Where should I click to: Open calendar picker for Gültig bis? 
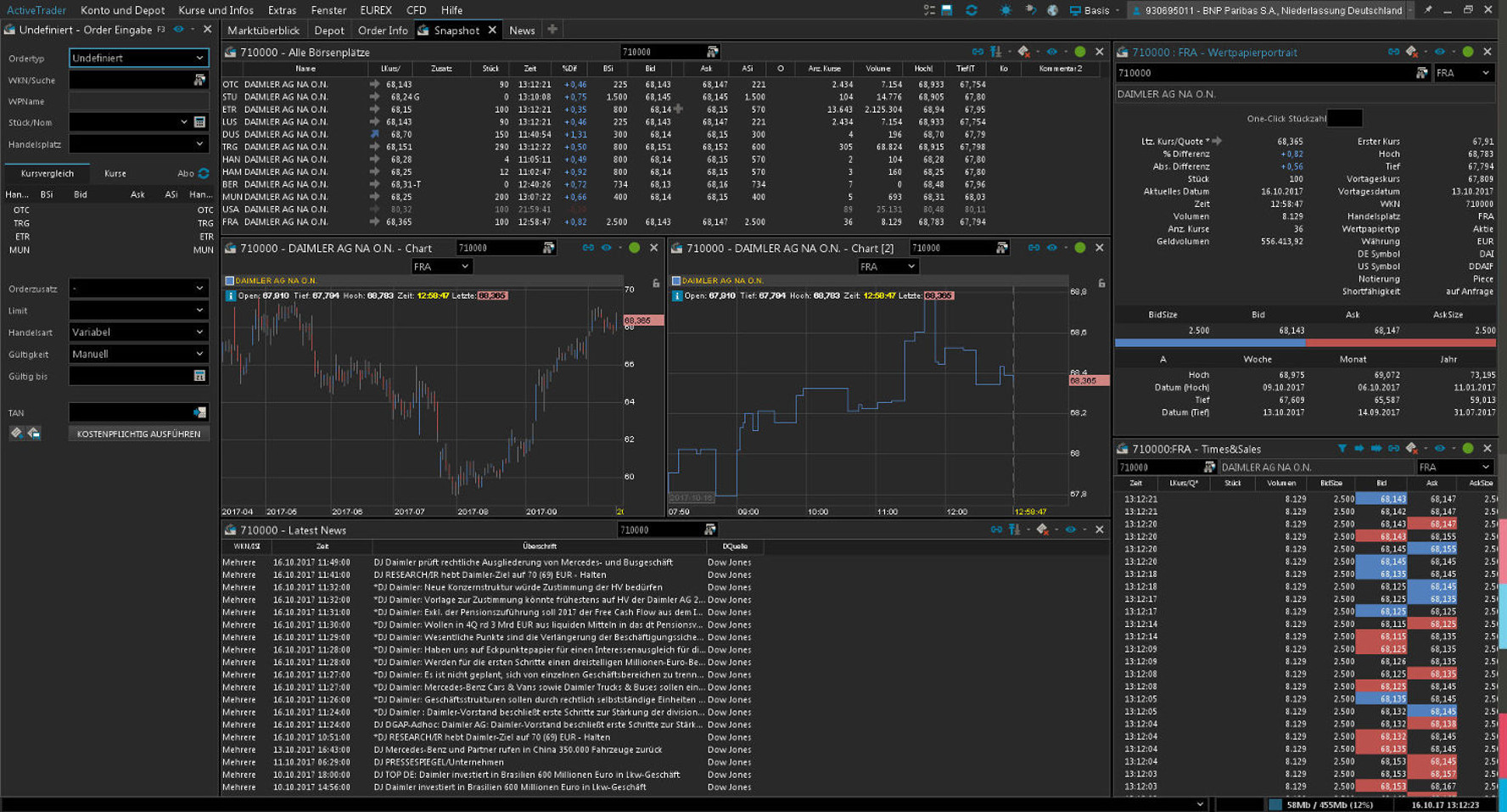[199, 376]
